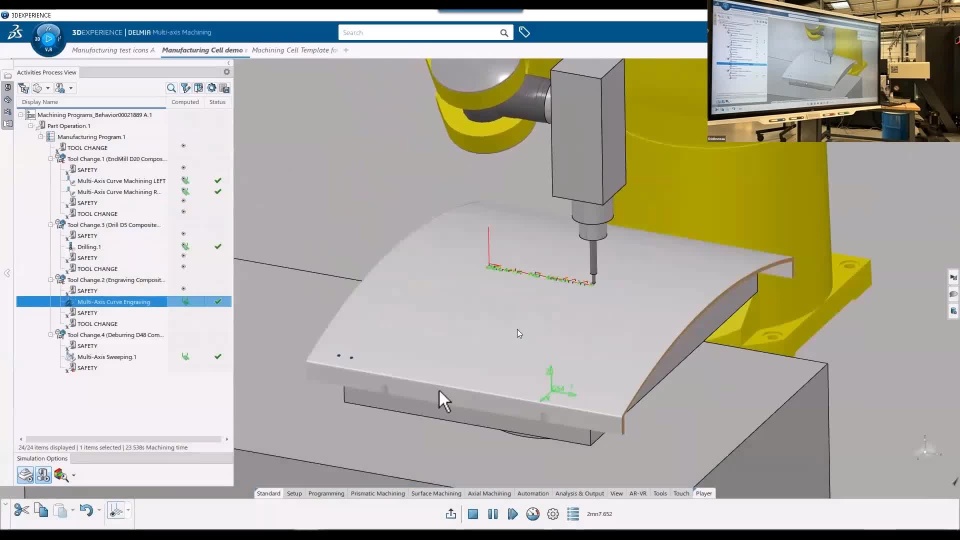Add a new tab with plus button
This screenshot has height=540, width=960.
[x=346, y=50]
